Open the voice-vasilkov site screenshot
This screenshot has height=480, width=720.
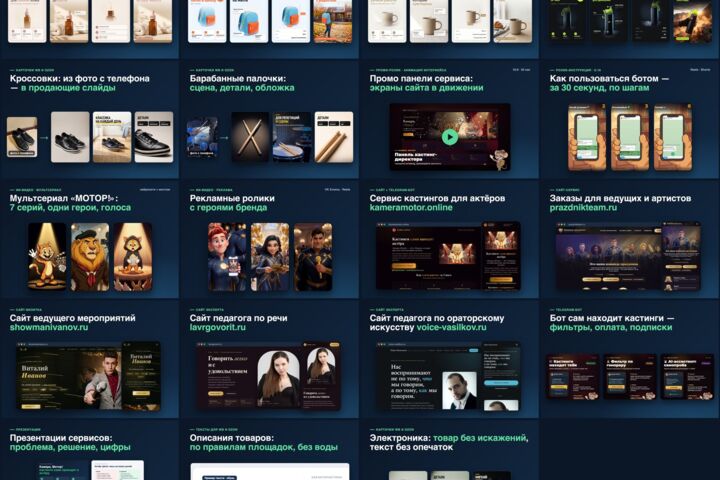pos(428,376)
